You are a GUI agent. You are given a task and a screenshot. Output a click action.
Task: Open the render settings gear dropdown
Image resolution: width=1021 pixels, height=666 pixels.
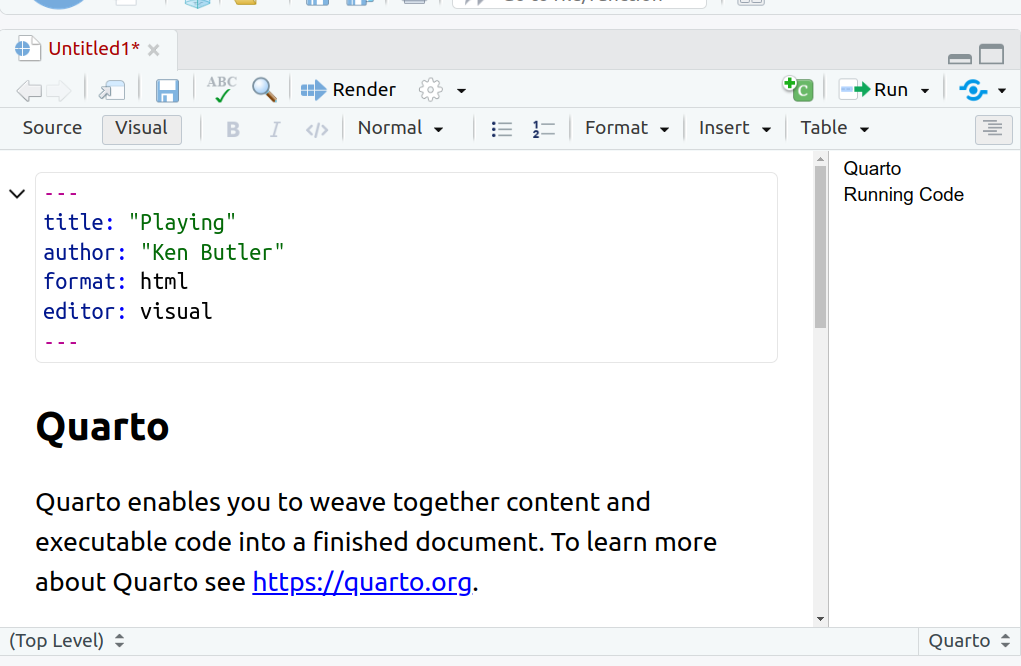[x=442, y=90]
